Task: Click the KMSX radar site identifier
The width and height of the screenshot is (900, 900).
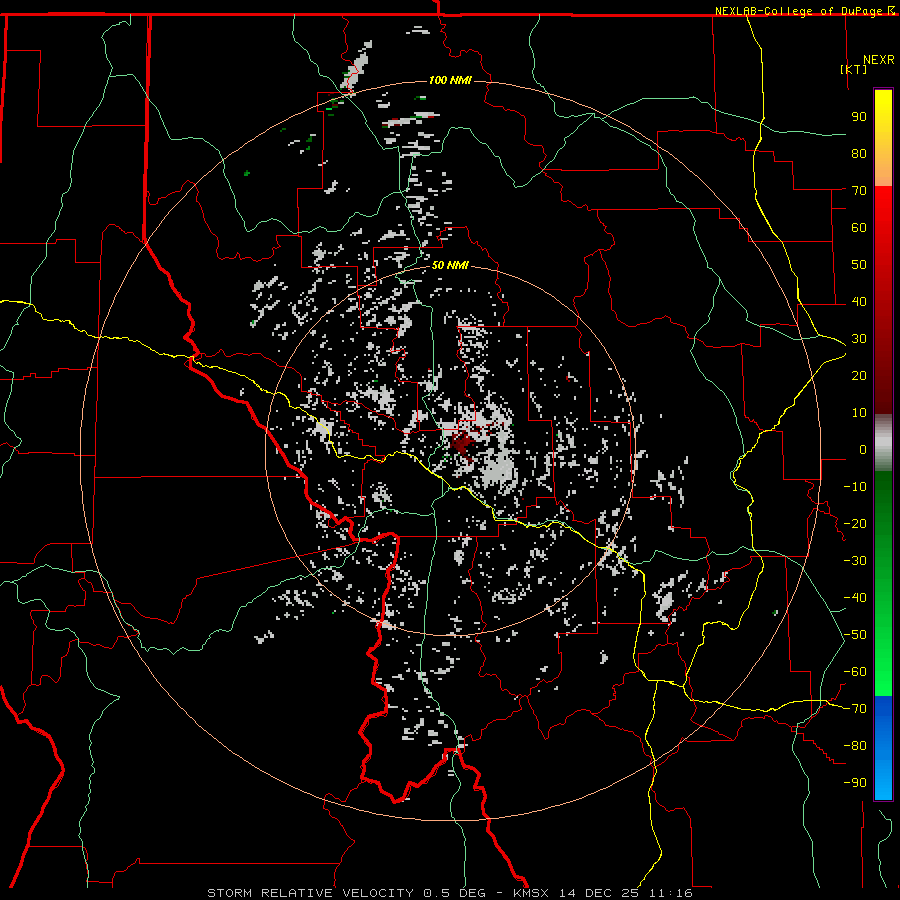Action: (531, 893)
